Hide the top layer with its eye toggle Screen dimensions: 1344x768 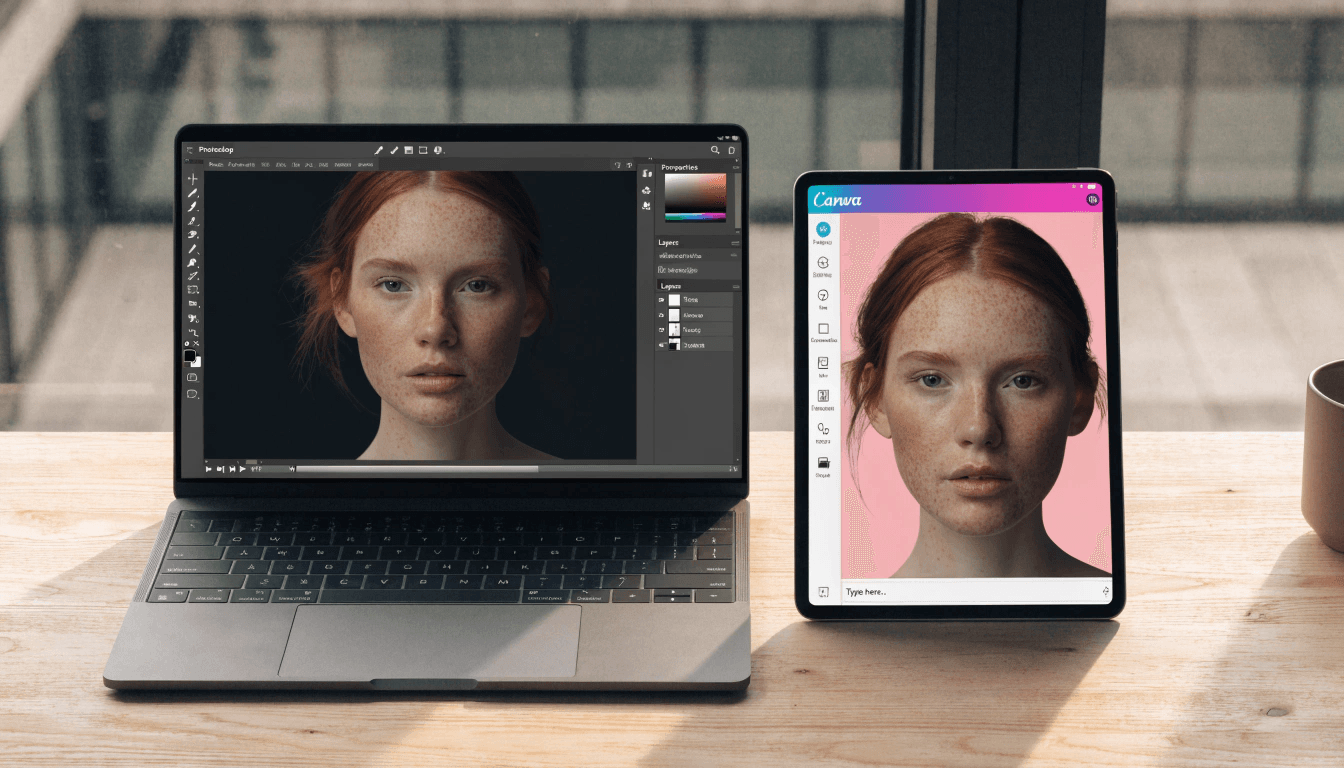click(661, 299)
